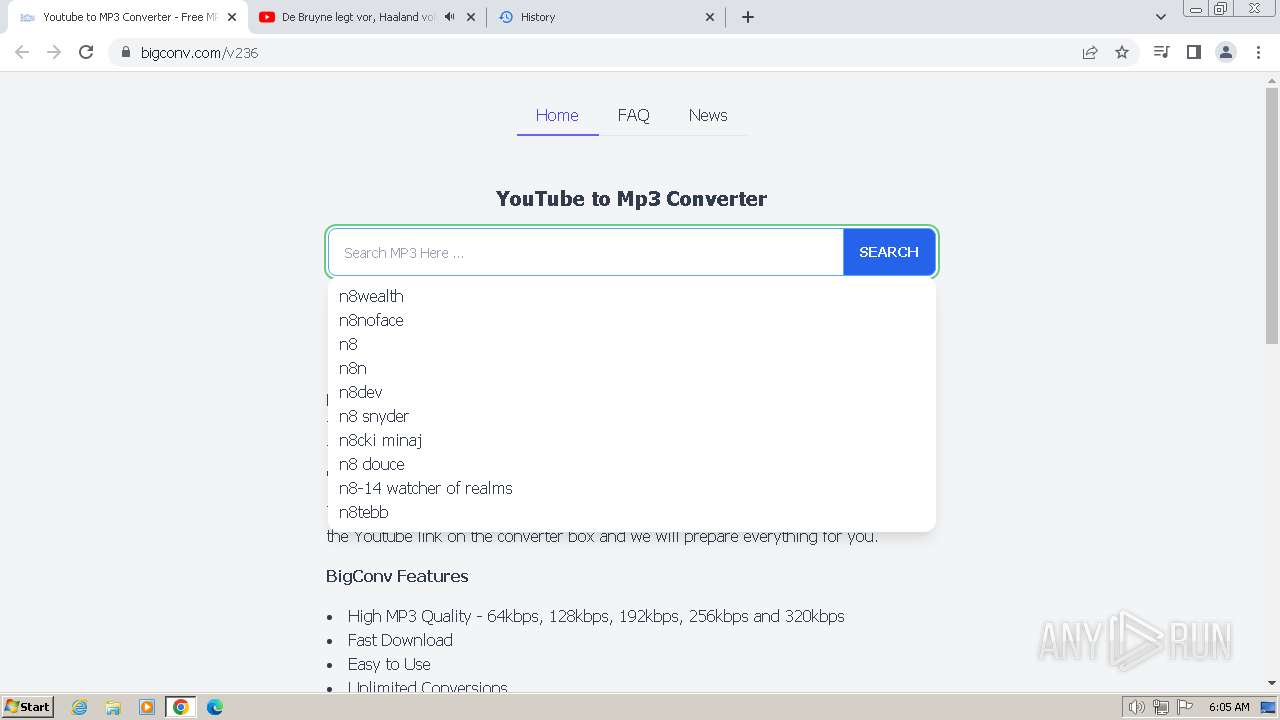
Task: Close the Youtube to MP3 Converter tab
Action: click(x=231, y=17)
